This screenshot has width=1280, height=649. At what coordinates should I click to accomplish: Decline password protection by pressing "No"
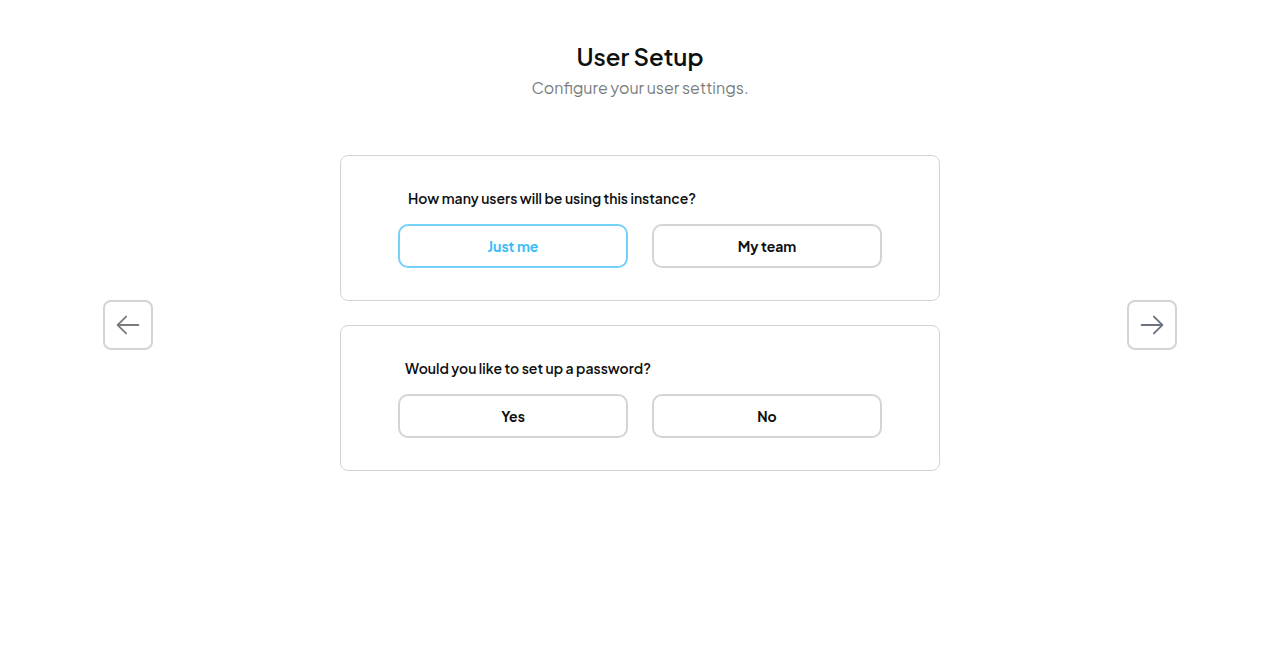(x=767, y=416)
